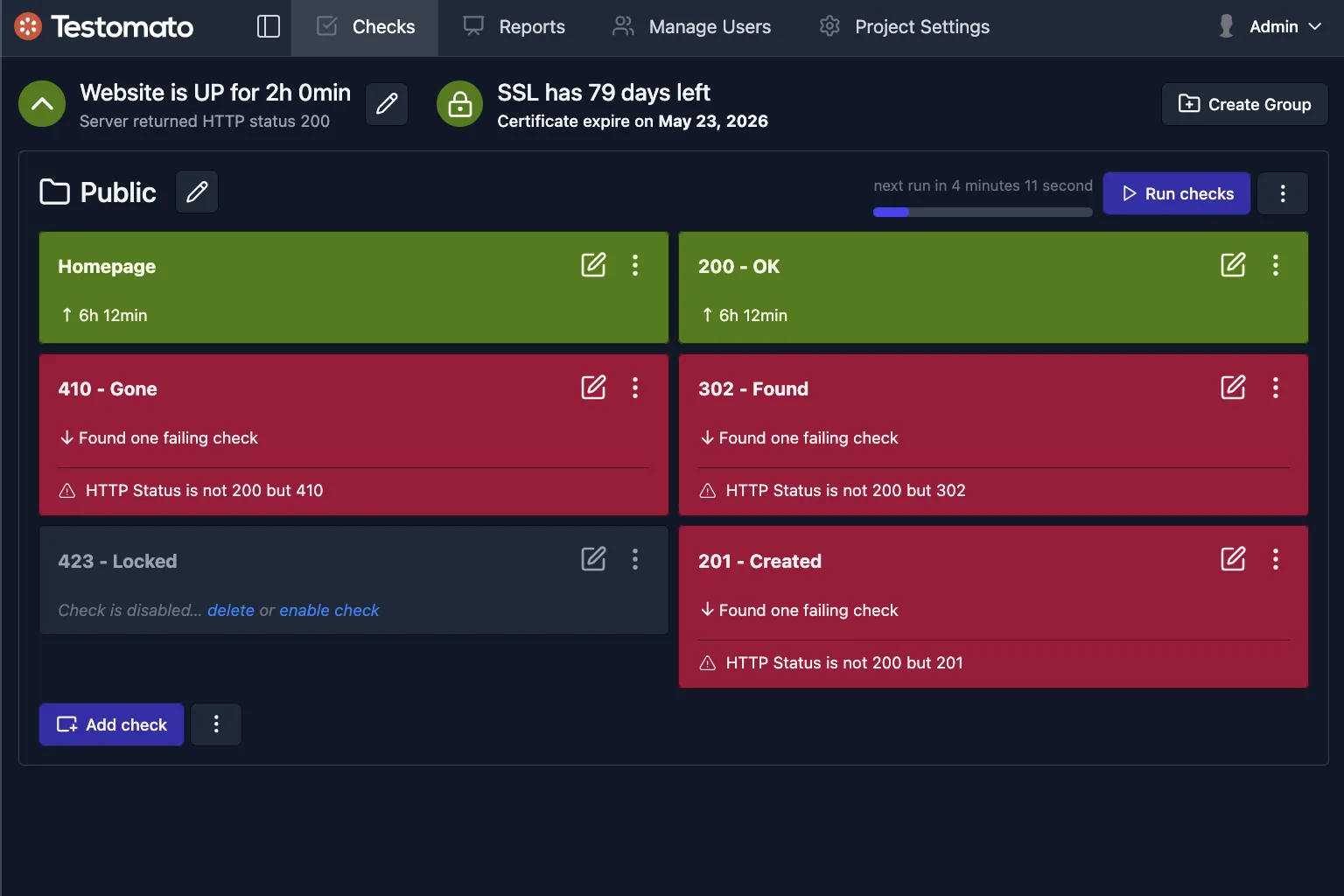
Task: Click the SSL padlock icon
Action: [x=459, y=104]
